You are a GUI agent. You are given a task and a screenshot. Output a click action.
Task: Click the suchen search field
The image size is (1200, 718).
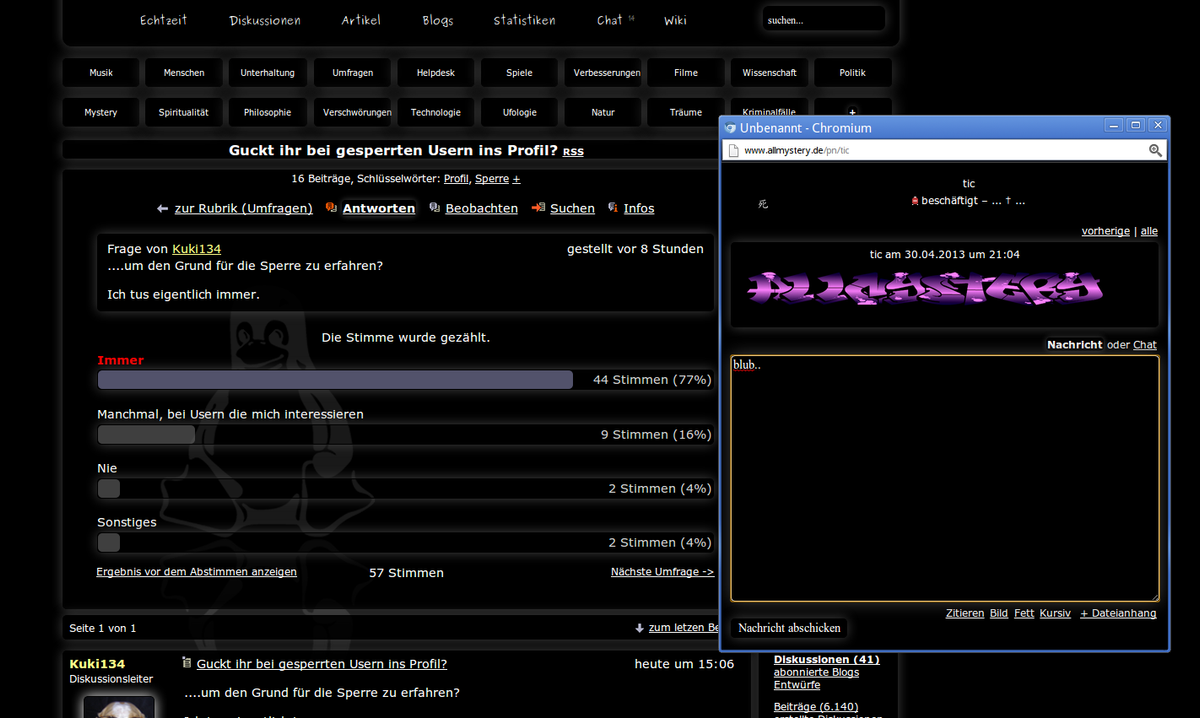click(x=824, y=19)
